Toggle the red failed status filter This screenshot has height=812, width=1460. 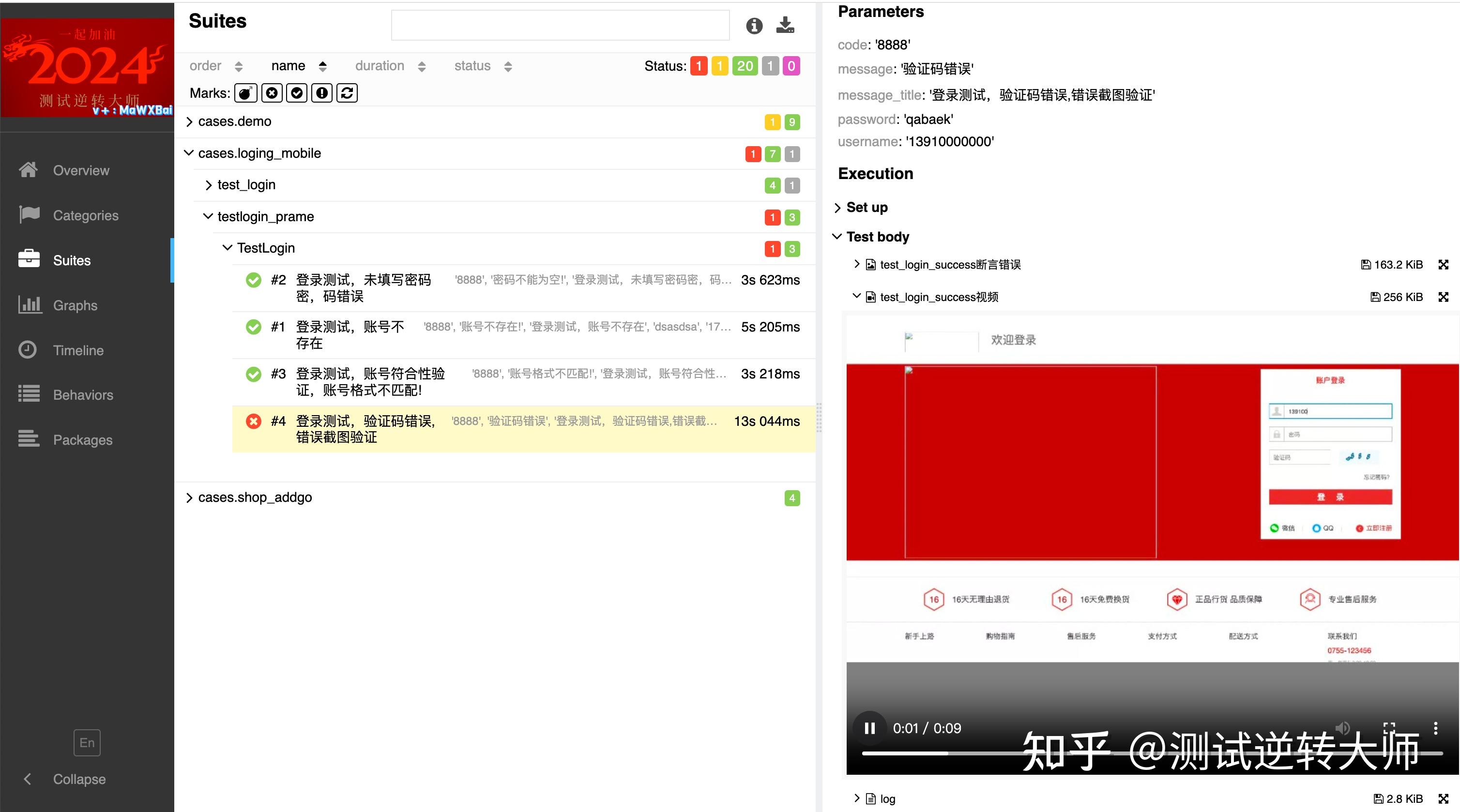(698, 66)
